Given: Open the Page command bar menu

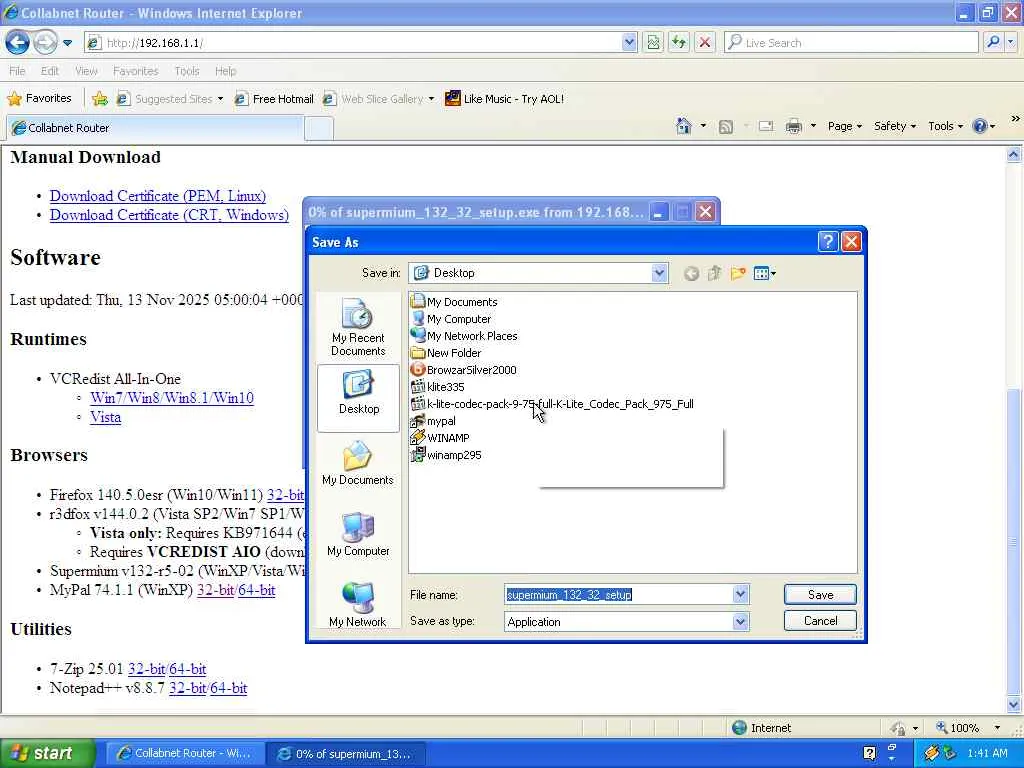Looking at the screenshot, I should click(x=844, y=126).
